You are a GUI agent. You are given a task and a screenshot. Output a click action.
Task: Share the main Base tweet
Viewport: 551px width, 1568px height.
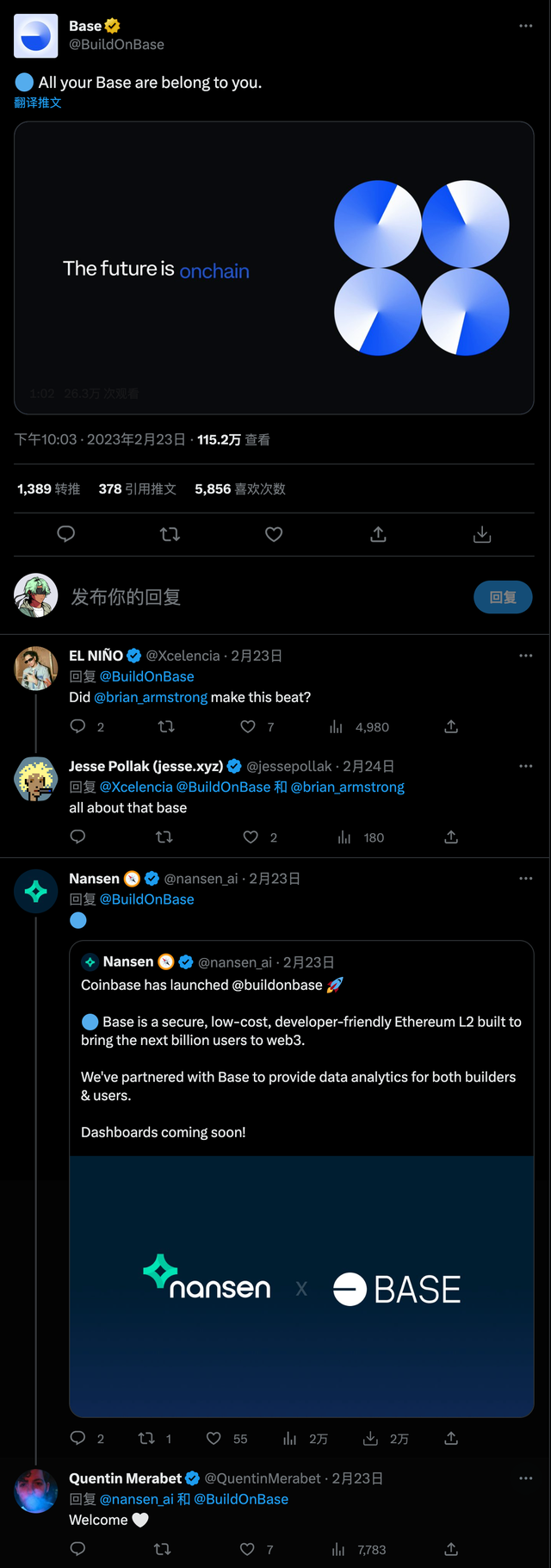pyautogui.click(x=378, y=534)
